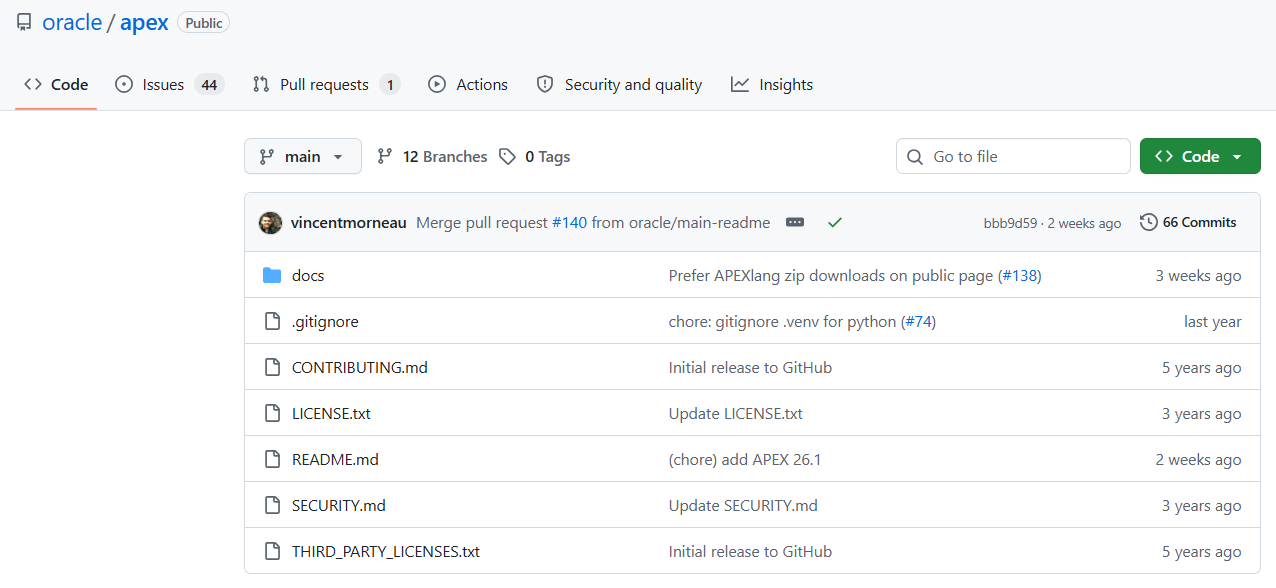Open pull request #140 link
This screenshot has height=588, width=1276.
coord(569,223)
